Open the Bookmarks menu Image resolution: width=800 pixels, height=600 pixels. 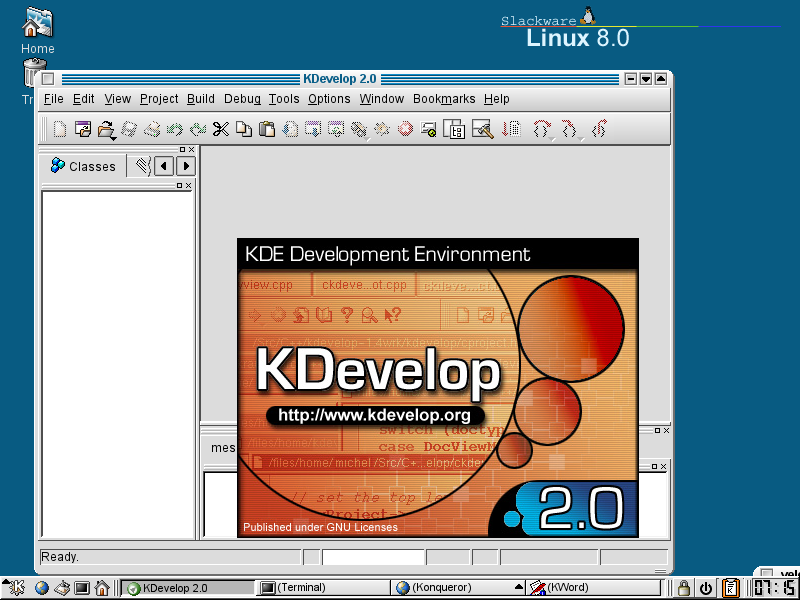444,98
